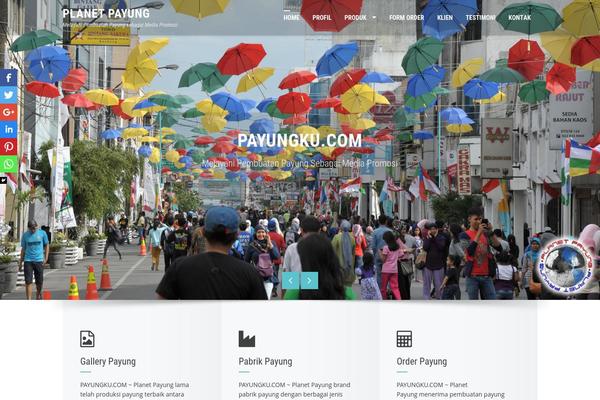Viewport: 600px width, 400px height.
Task: Click the Planet Payung globe logo
Action: coord(565,266)
